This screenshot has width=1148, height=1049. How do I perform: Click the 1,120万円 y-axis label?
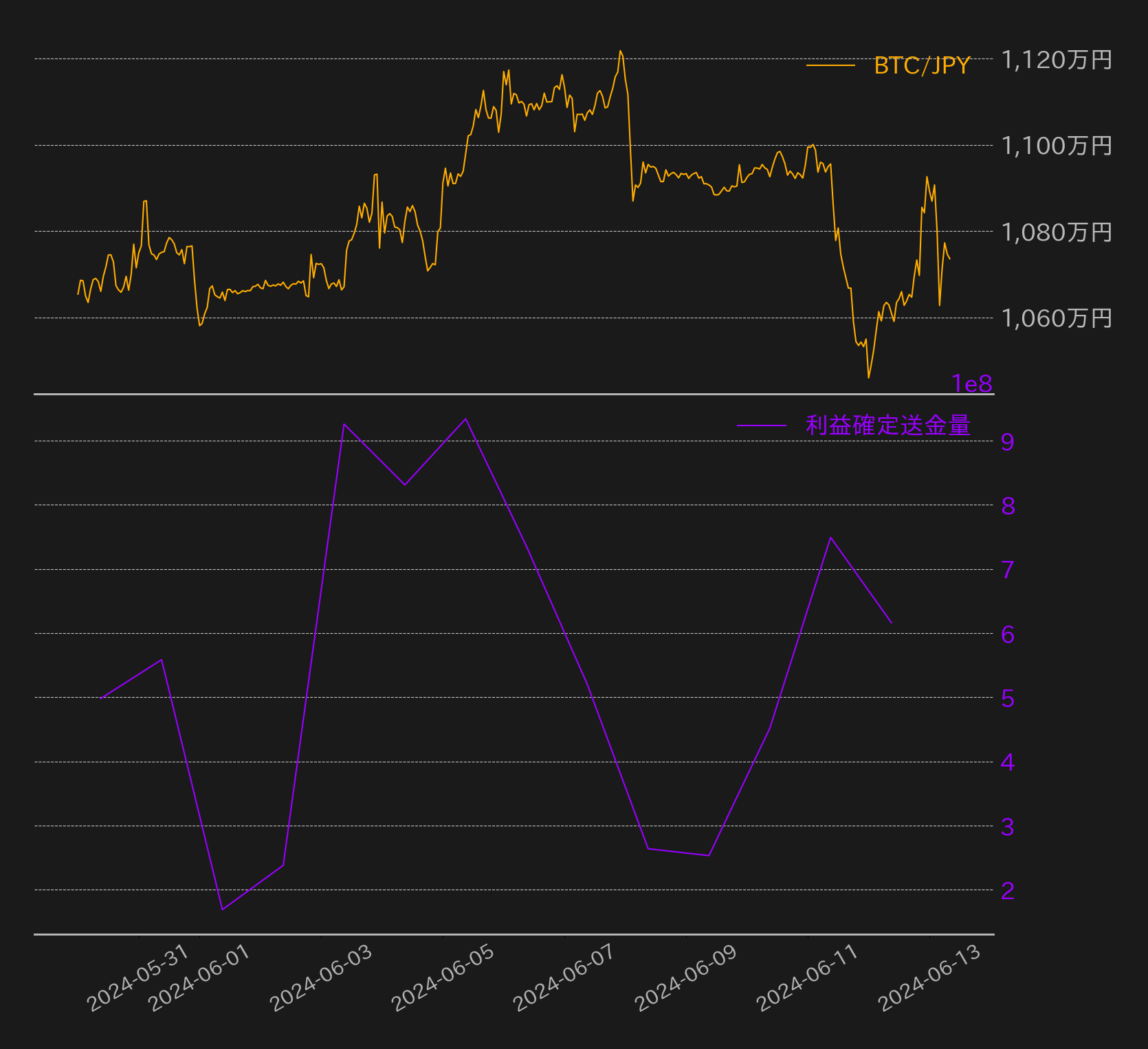[1057, 60]
